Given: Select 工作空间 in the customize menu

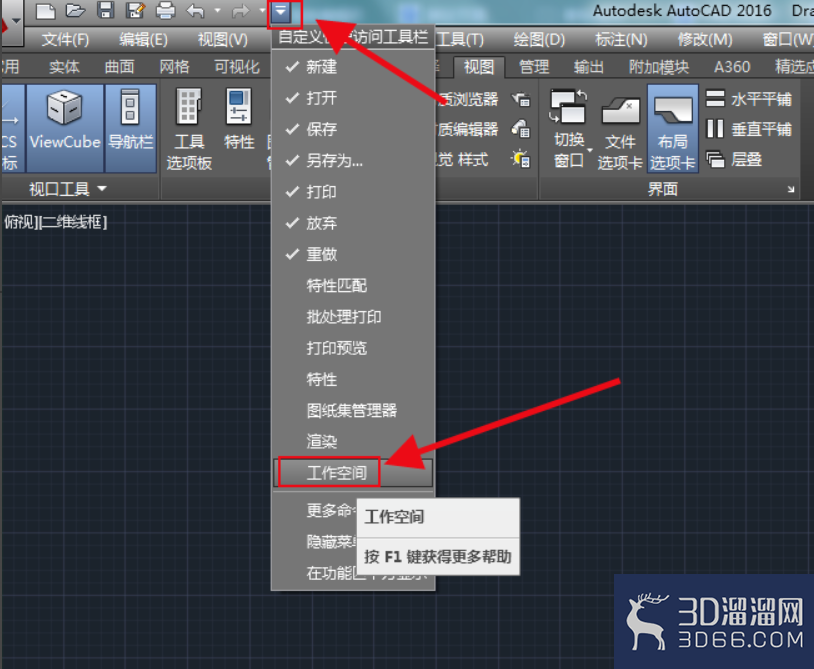Looking at the screenshot, I should point(353,473).
